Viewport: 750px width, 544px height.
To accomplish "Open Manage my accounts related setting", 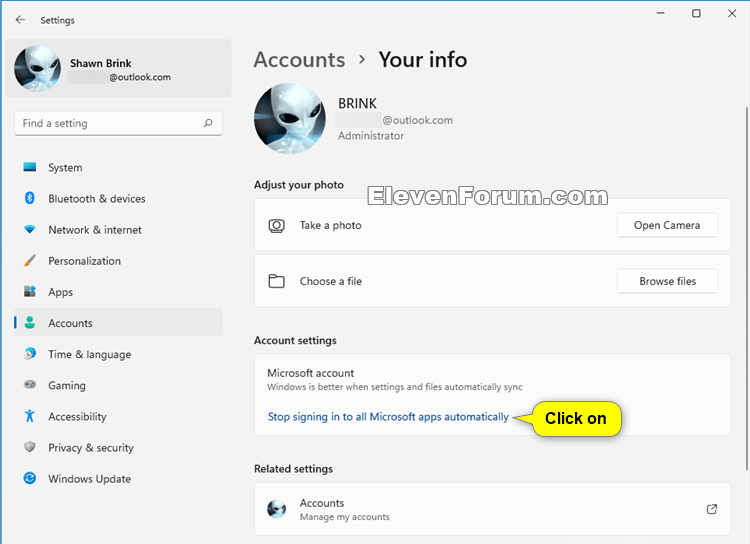I will coord(492,509).
